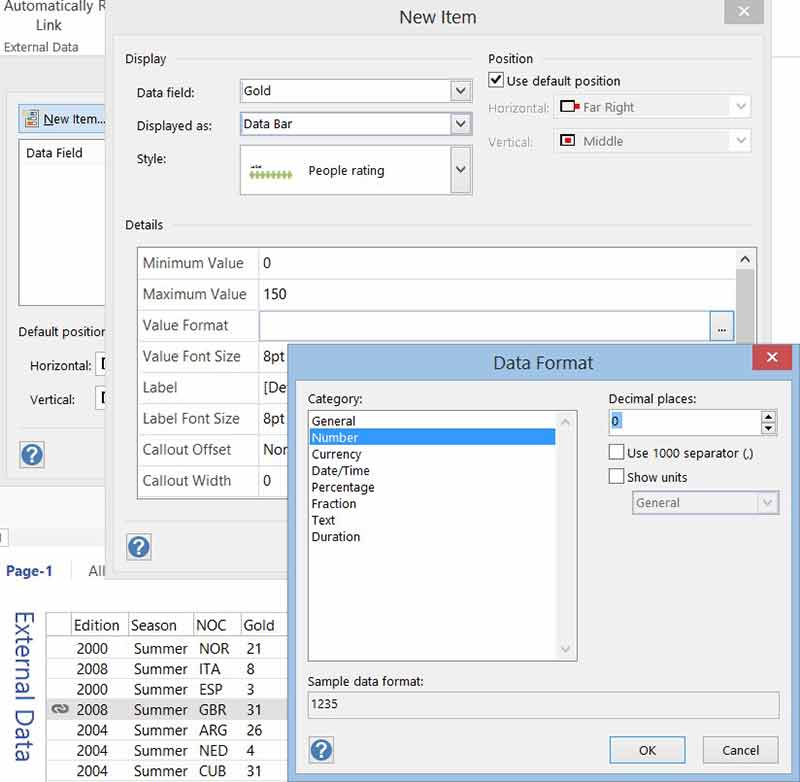Click the Season column header

tap(160, 625)
